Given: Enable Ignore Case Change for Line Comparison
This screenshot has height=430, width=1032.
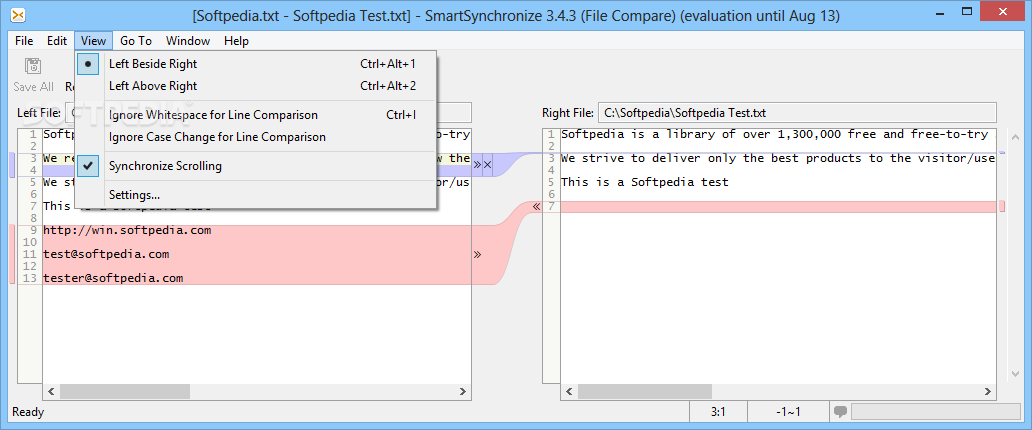Looking at the screenshot, I should point(255,137).
